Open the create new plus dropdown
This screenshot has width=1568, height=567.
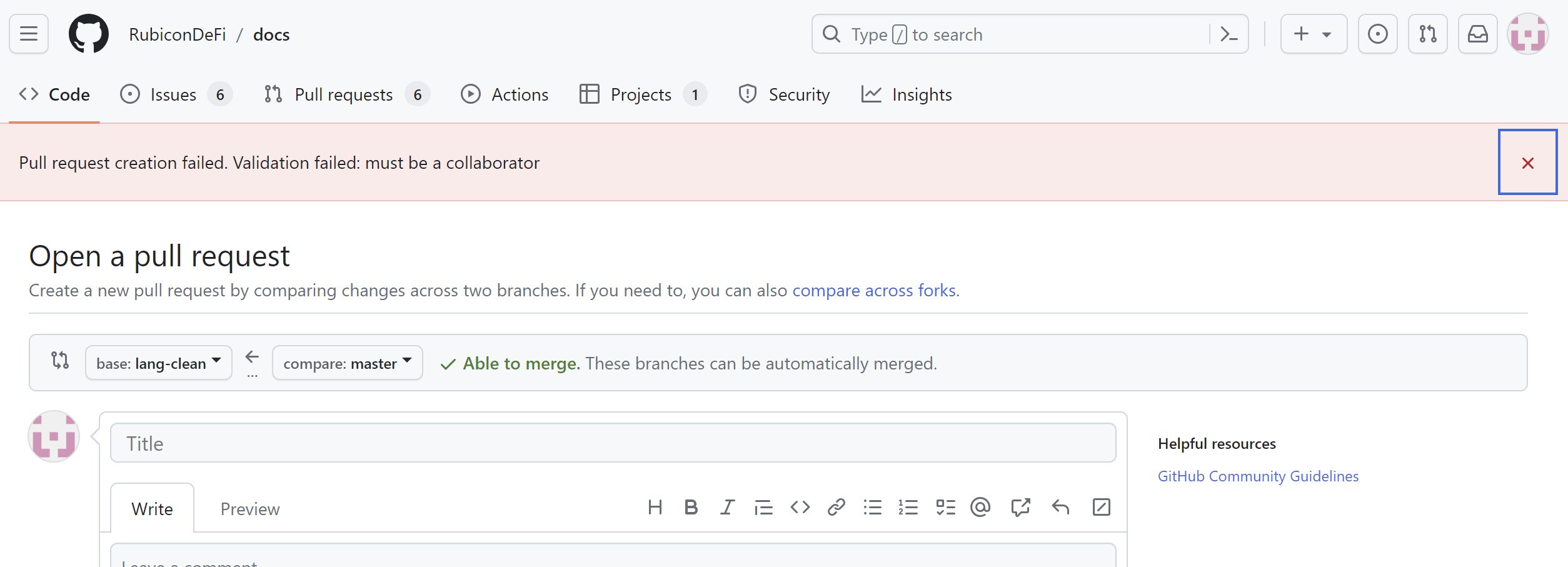pos(1313,34)
